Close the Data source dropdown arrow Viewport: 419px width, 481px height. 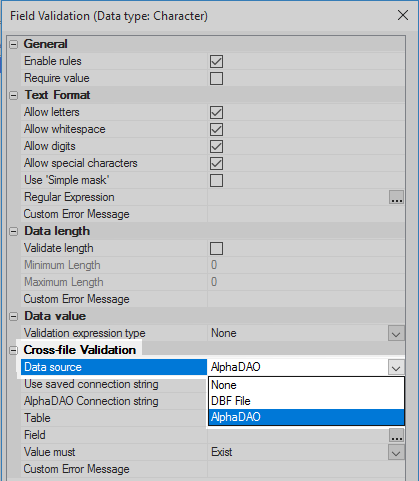[x=396, y=367]
